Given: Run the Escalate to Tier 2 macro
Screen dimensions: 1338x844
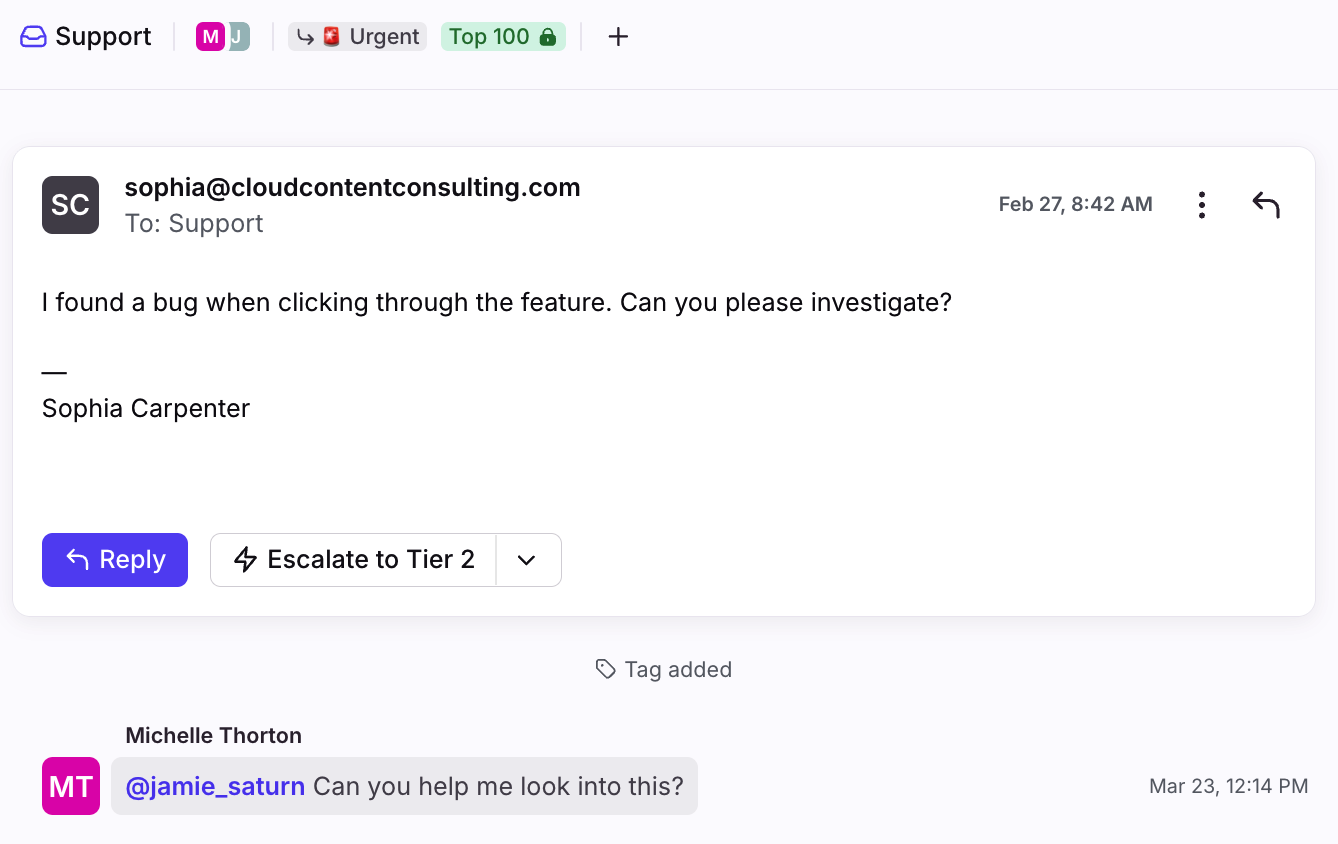Looking at the screenshot, I should [354, 560].
